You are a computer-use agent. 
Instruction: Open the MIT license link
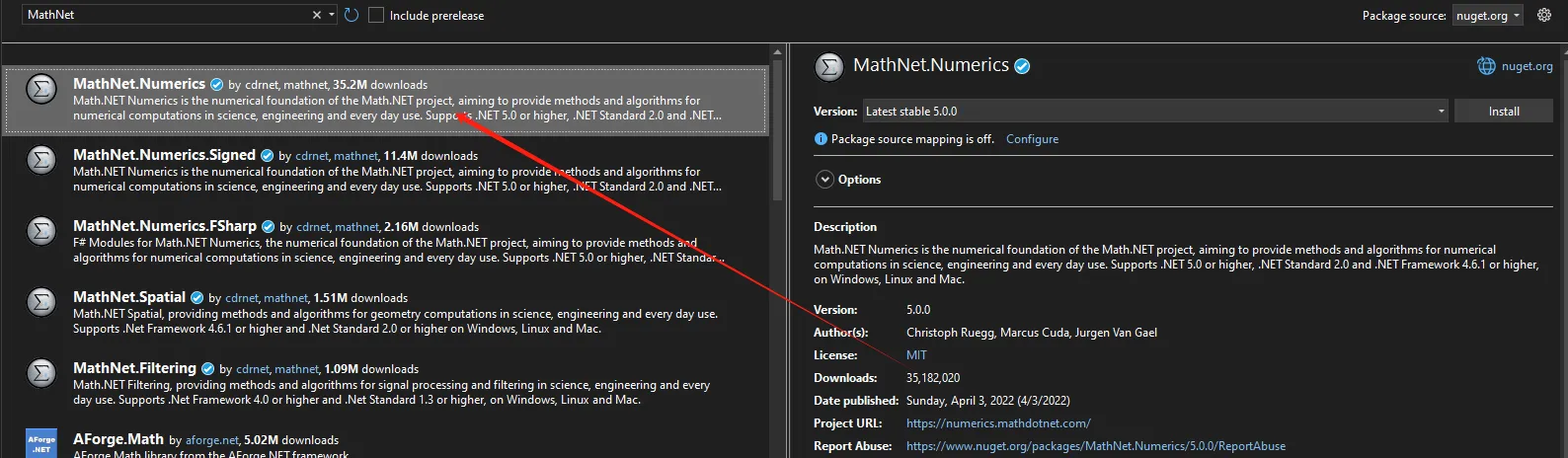916,355
